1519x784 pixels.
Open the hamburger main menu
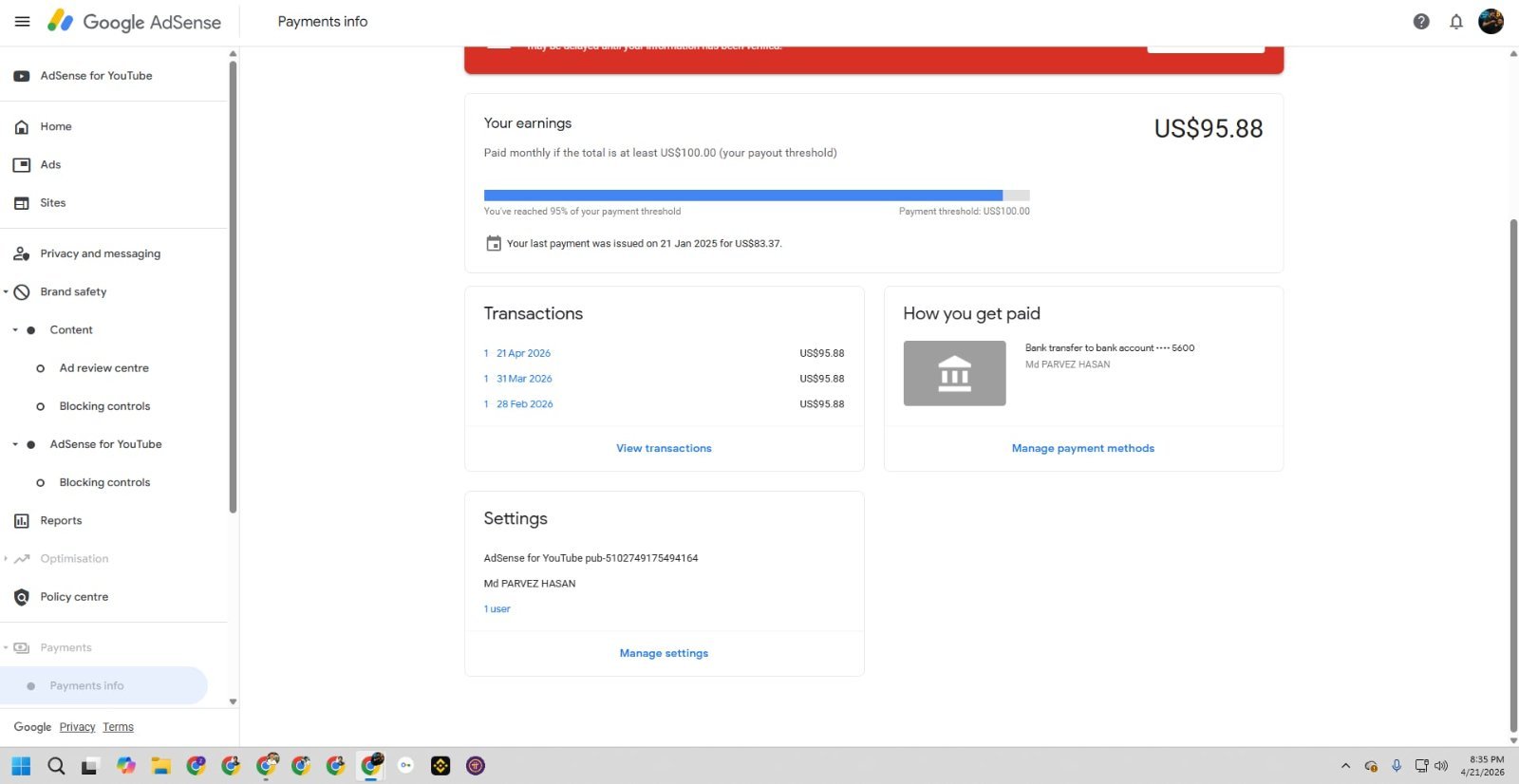point(23,22)
